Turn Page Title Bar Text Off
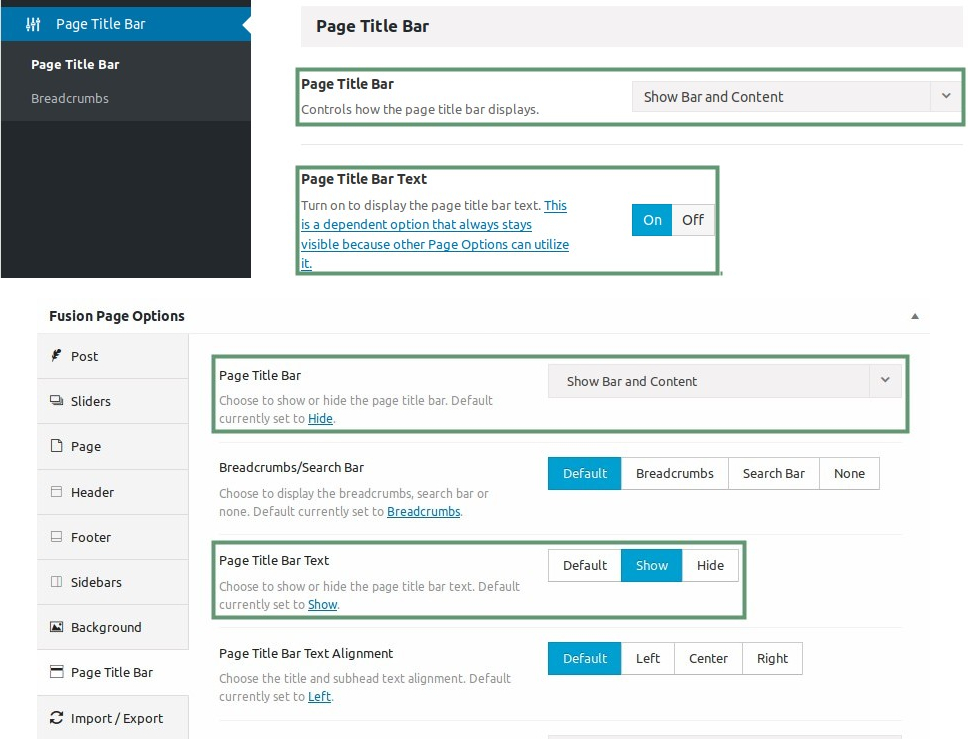This screenshot has width=968, height=739. click(x=693, y=220)
